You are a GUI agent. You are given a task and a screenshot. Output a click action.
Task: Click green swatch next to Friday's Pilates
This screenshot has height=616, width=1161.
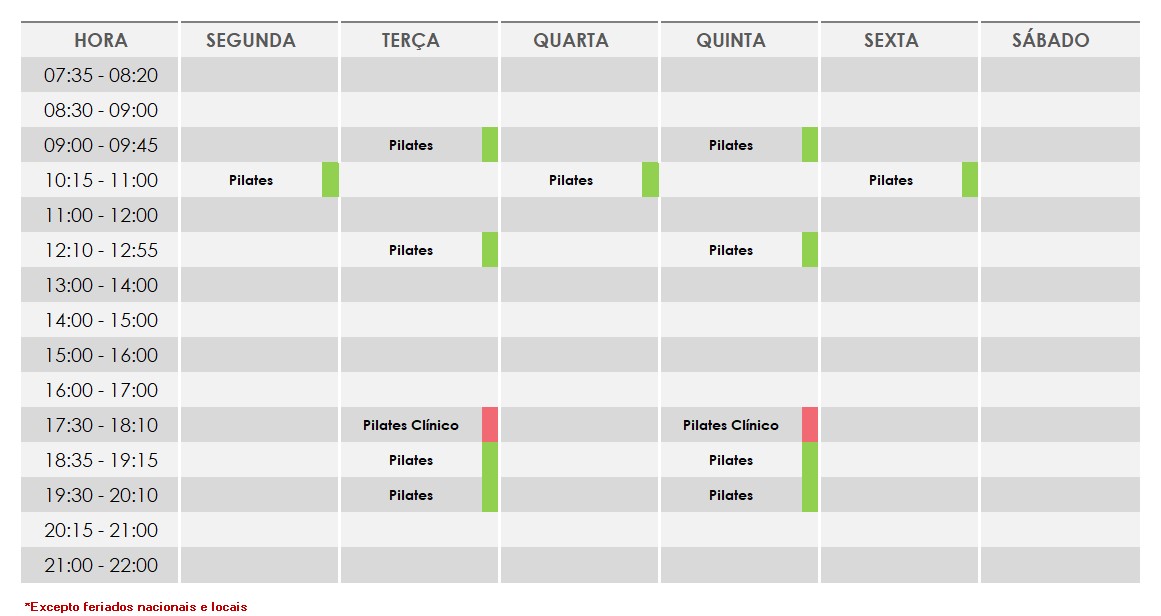(x=970, y=180)
